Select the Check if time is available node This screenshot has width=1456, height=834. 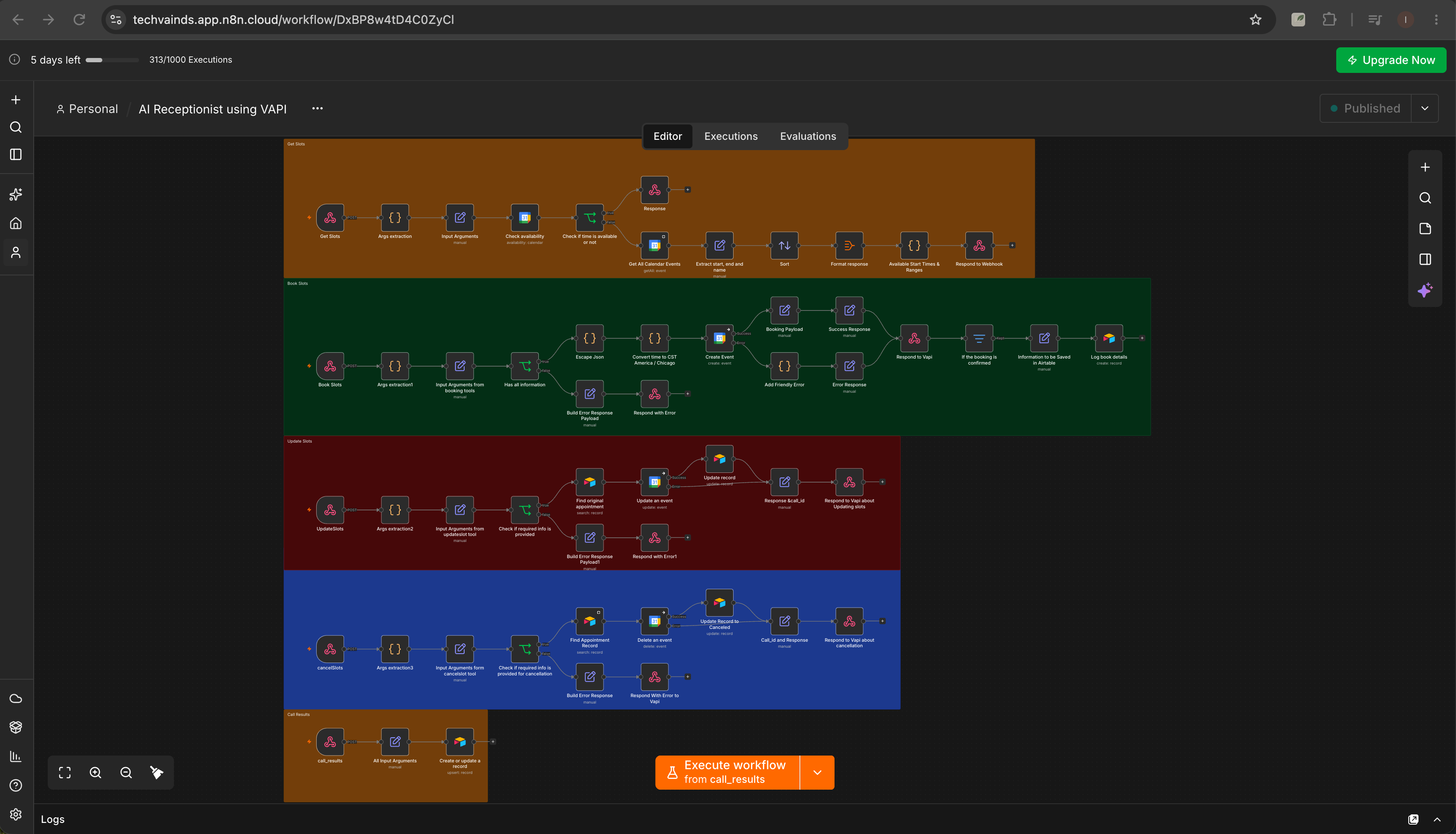pos(589,217)
